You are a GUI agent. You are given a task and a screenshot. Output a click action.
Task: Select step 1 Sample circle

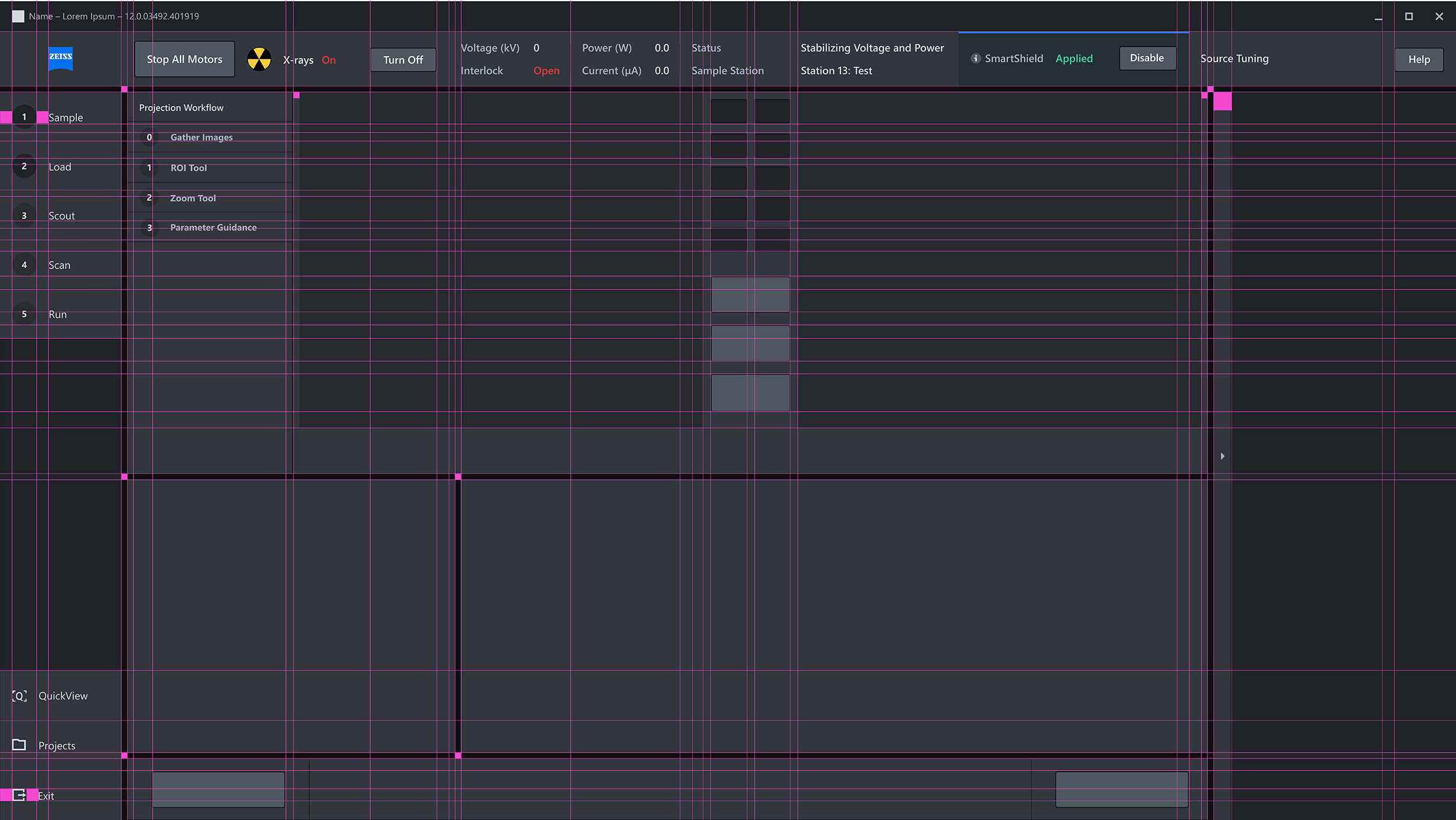tap(24, 117)
